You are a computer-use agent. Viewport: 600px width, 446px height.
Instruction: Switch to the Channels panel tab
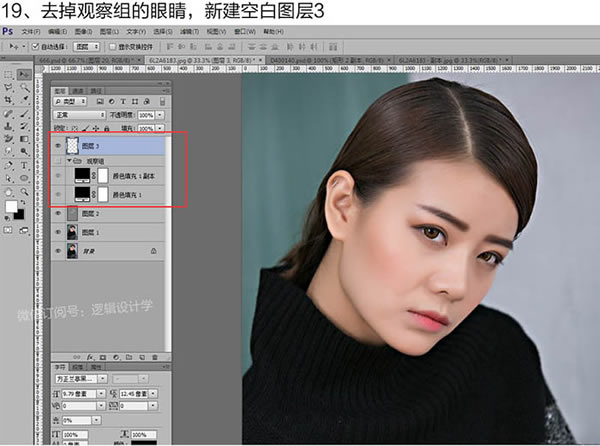(x=78, y=91)
